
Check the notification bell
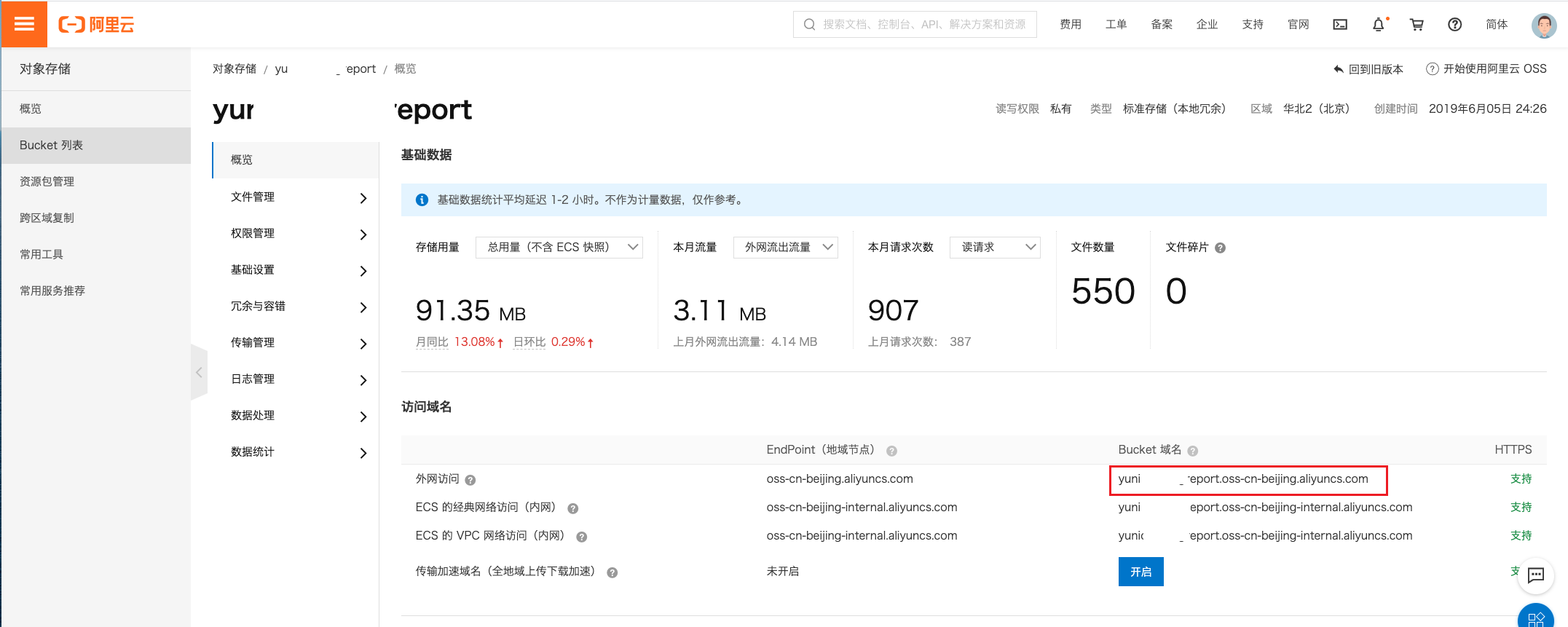1378,25
